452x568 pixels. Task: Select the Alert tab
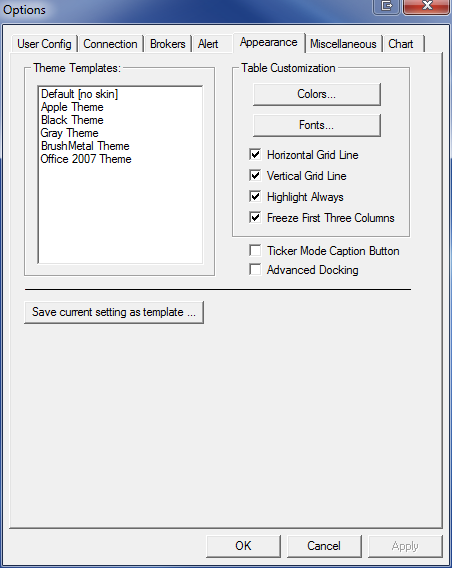pyautogui.click(x=208, y=44)
